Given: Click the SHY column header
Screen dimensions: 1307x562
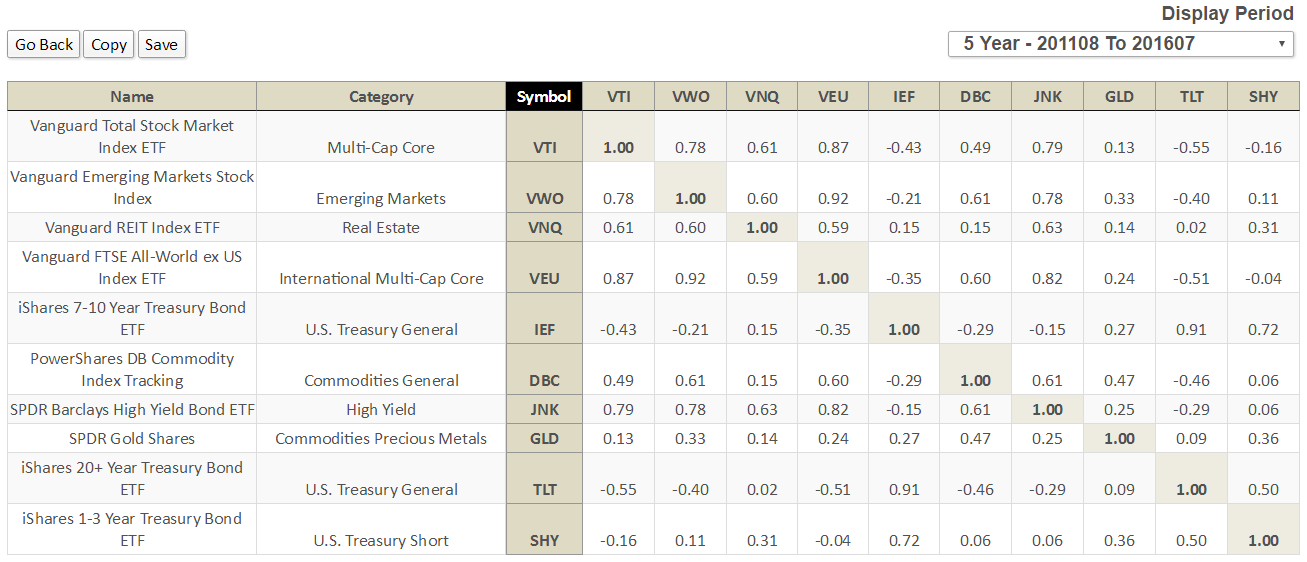Looking at the screenshot, I should 1263,97.
